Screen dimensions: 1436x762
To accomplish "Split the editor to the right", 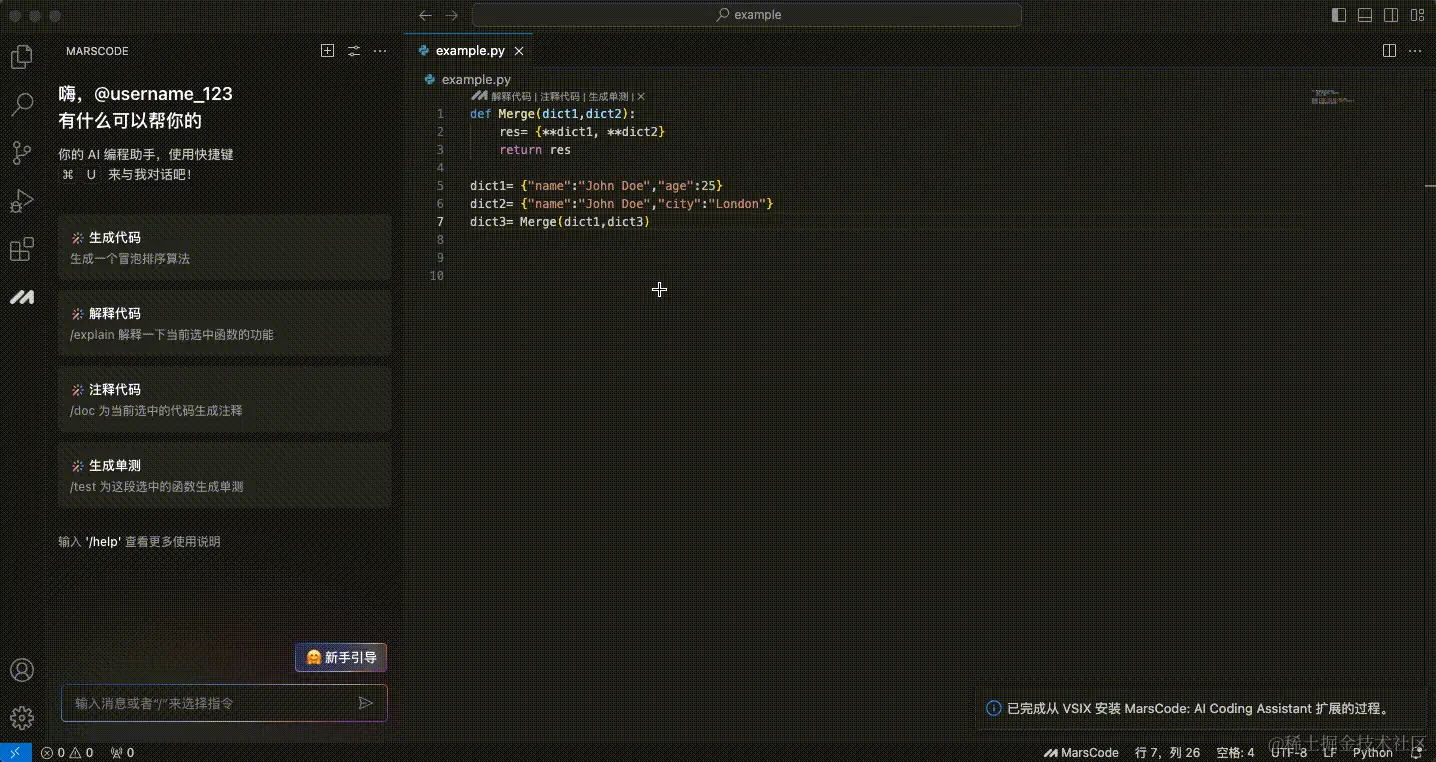I will click(1389, 50).
